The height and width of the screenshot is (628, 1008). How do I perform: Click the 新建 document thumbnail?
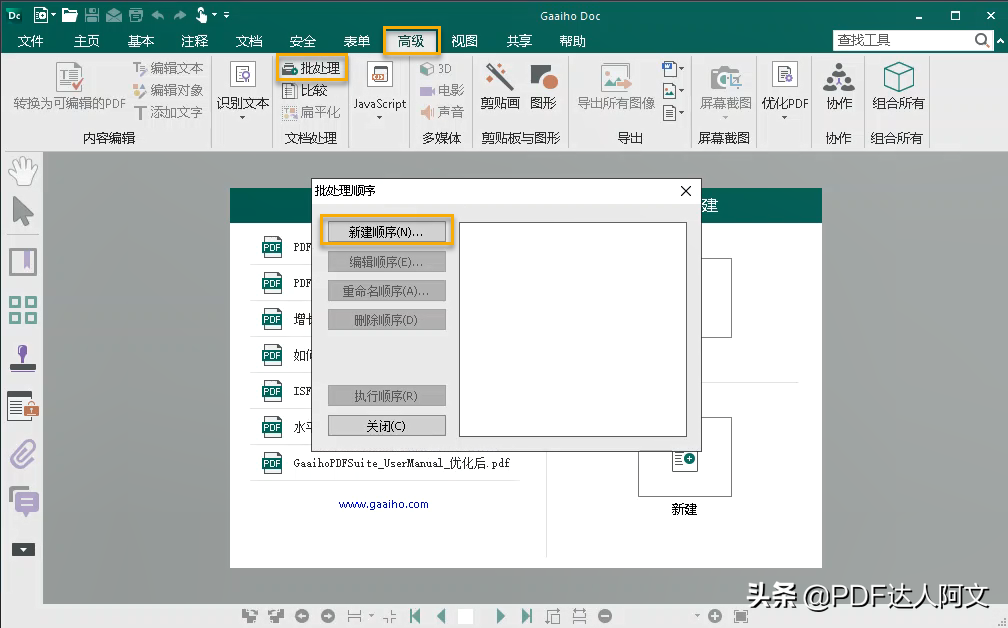click(x=685, y=457)
